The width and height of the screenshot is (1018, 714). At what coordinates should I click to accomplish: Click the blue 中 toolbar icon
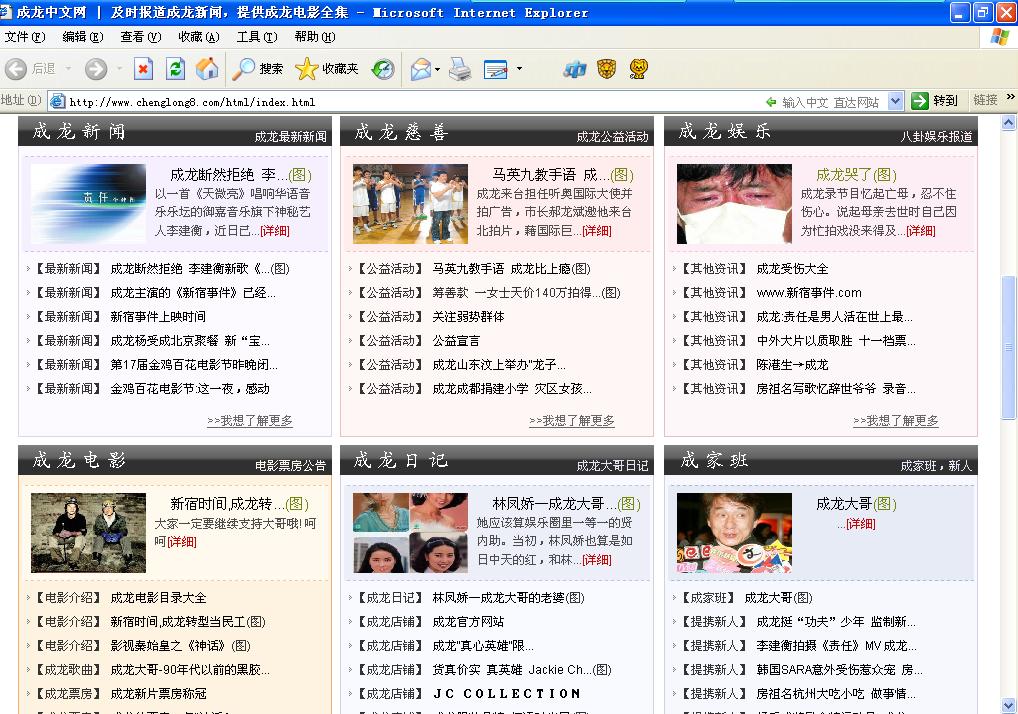pos(575,69)
